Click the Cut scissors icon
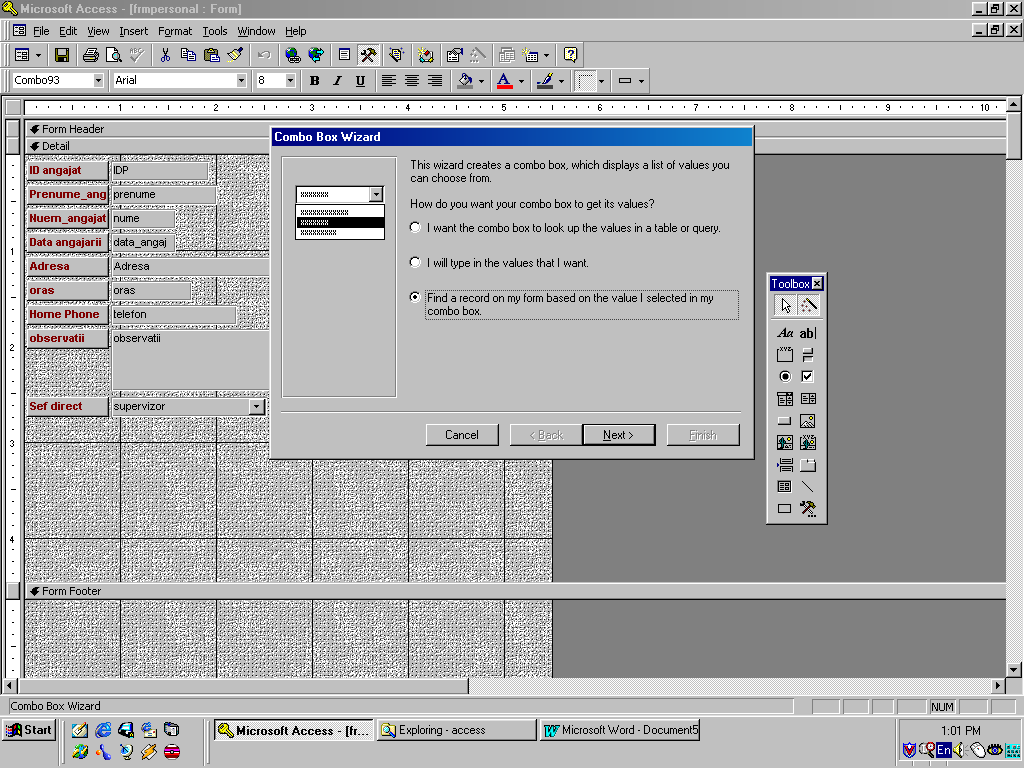1024x768 pixels. pyautogui.click(x=165, y=56)
